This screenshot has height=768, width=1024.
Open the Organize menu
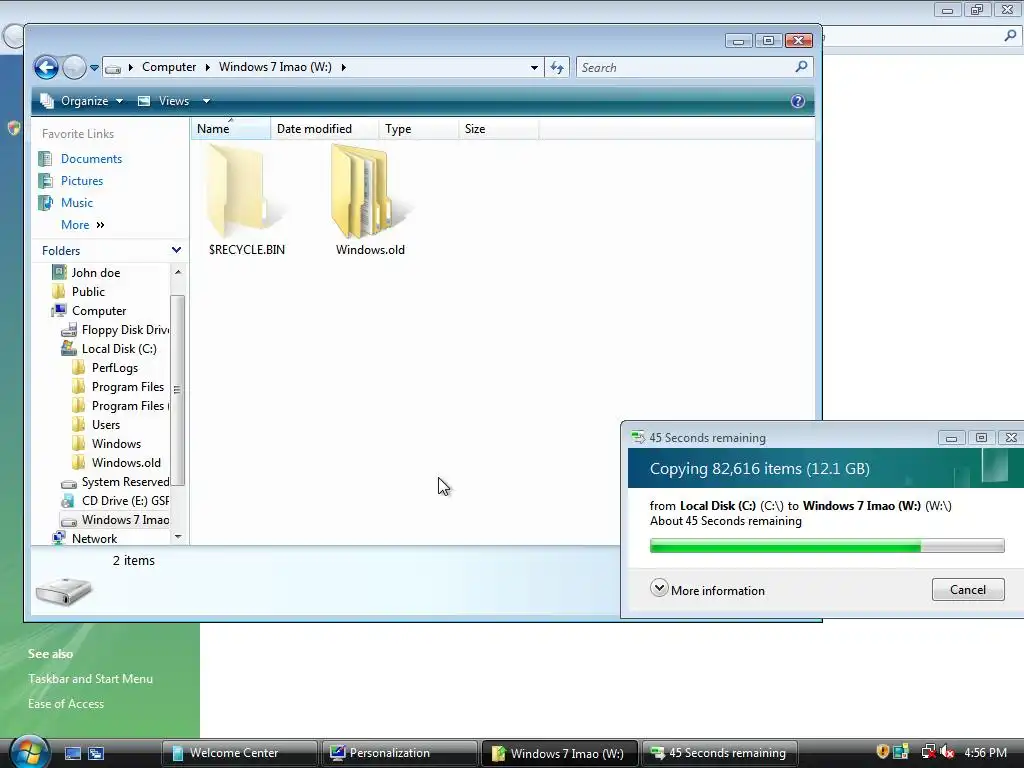82,101
